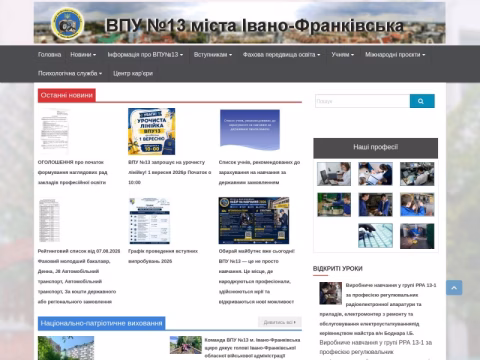Open Графік проведення вступних випробувань link
The image size is (480, 360).
tap(163, 256)
